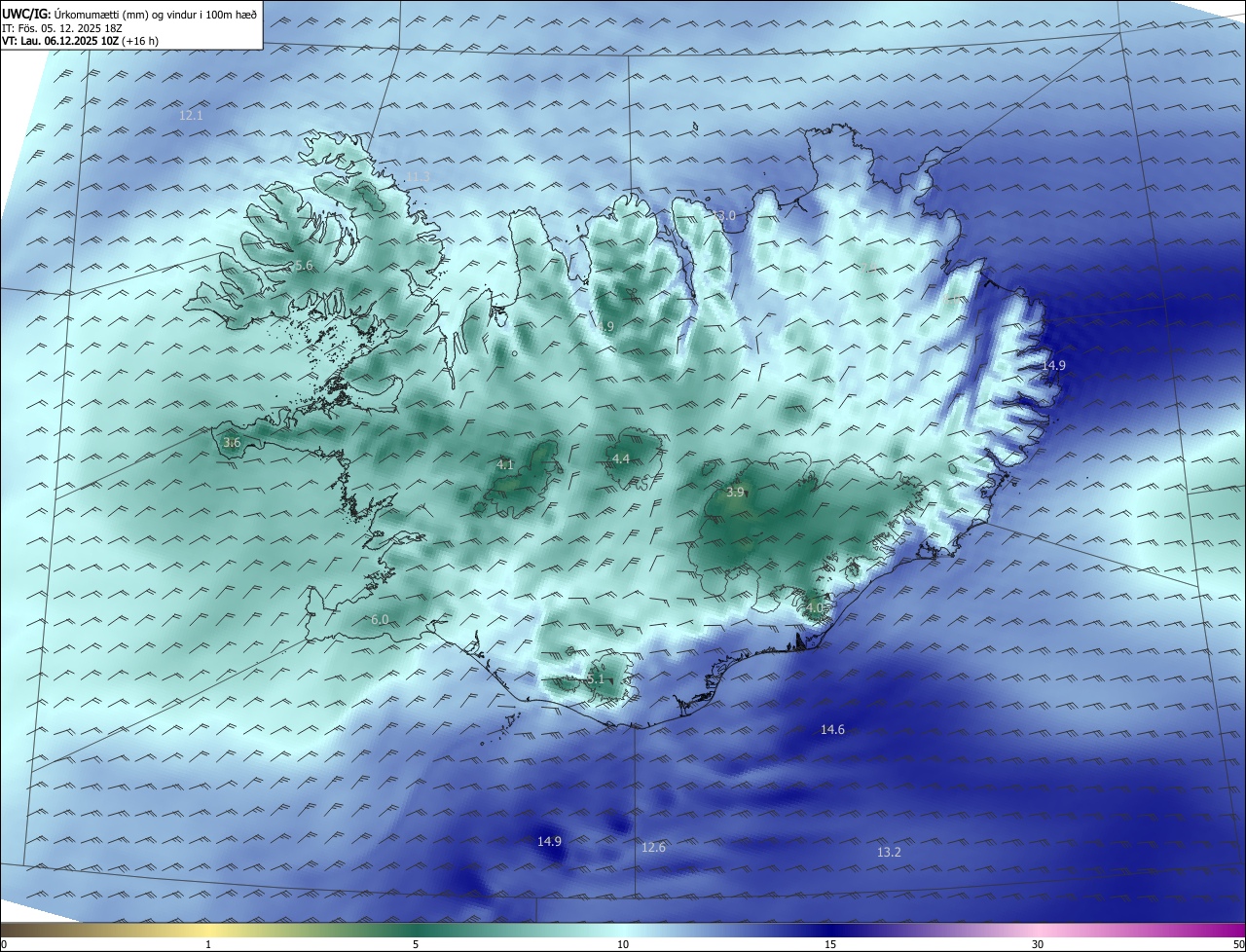Click the "14.9" value beside the eastern fjords

tap(1053, 365)
